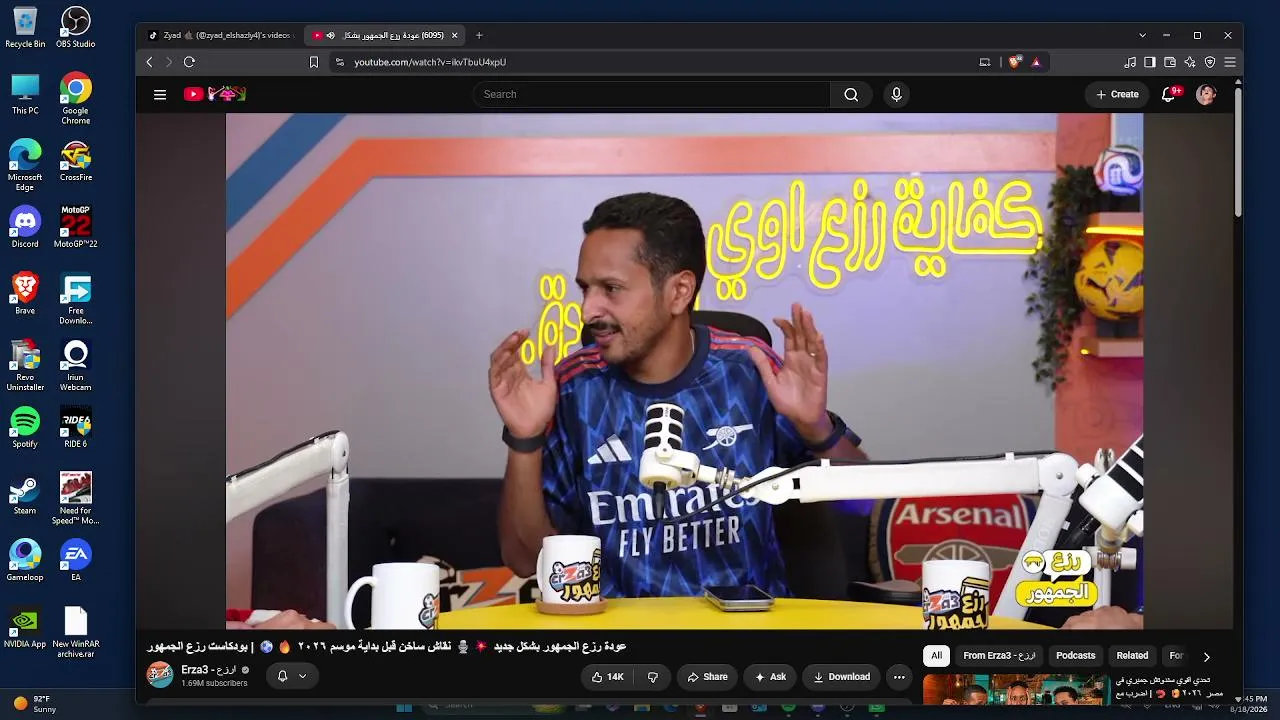
Task: Open Discord desktop icon
Action: click(25, 228)
